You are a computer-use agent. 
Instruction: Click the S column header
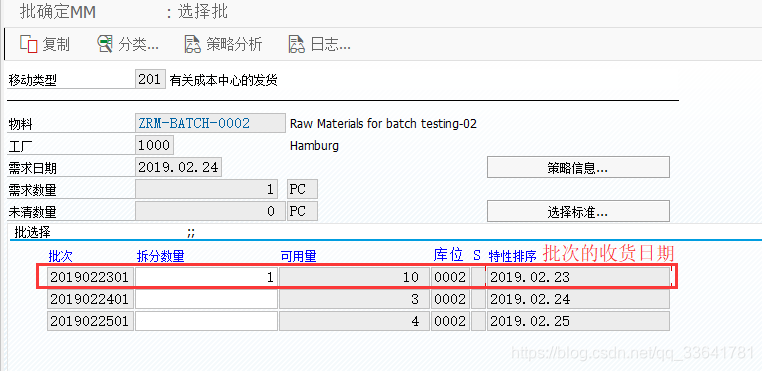[477, 255]
